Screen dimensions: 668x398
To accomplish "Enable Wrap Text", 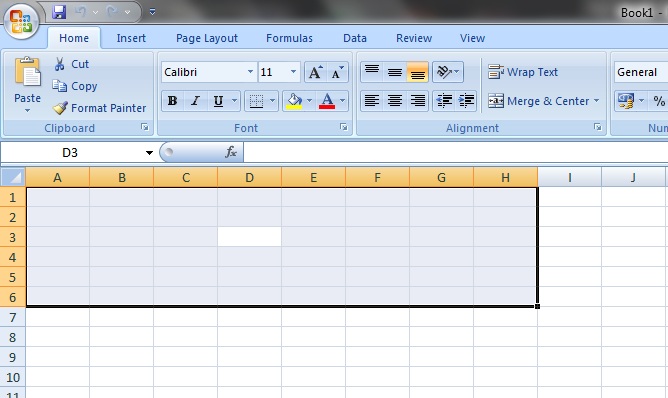I will [523, 72].
